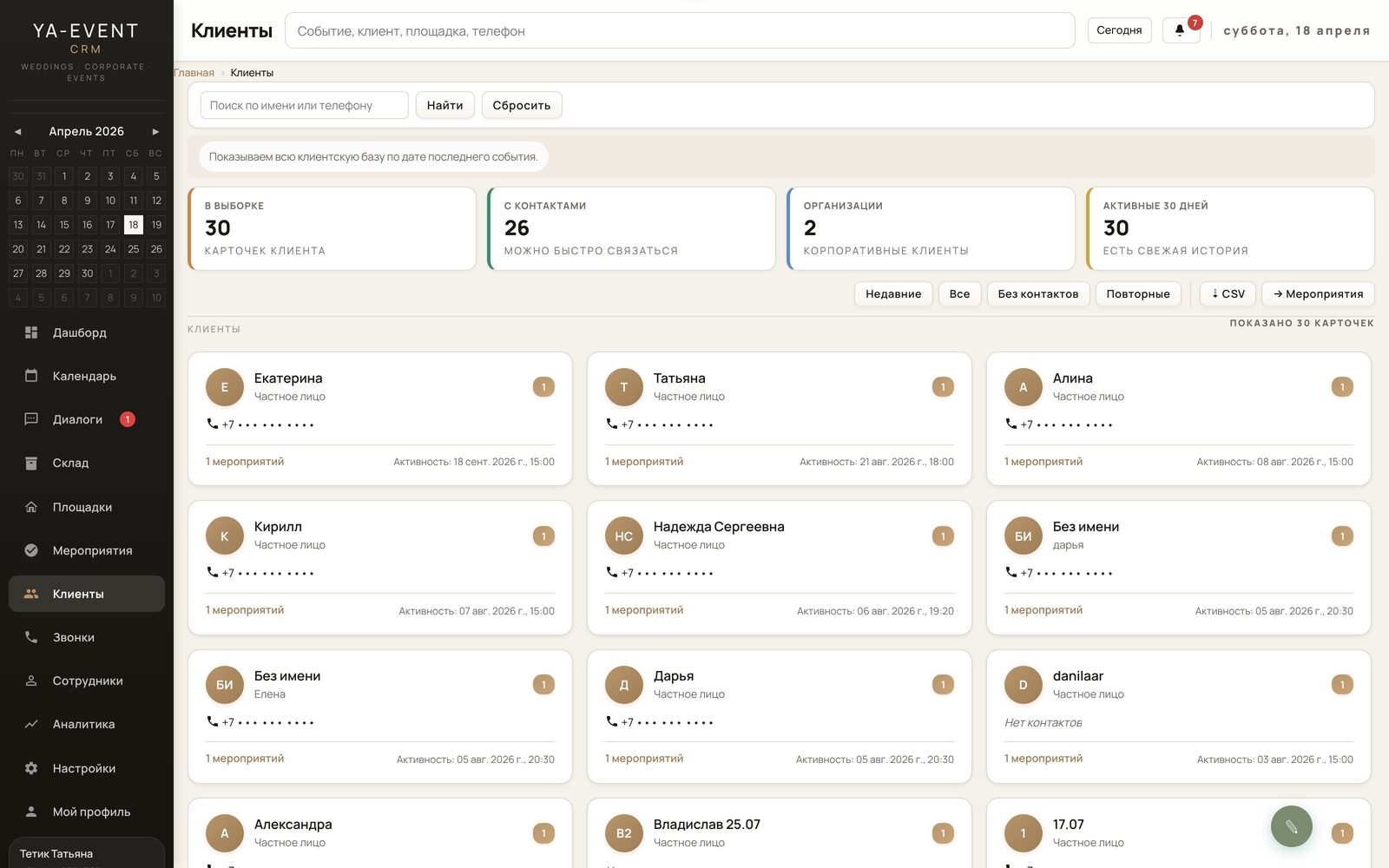Open Мероприятия arrow button above client list

click(x=1318, y=294)
